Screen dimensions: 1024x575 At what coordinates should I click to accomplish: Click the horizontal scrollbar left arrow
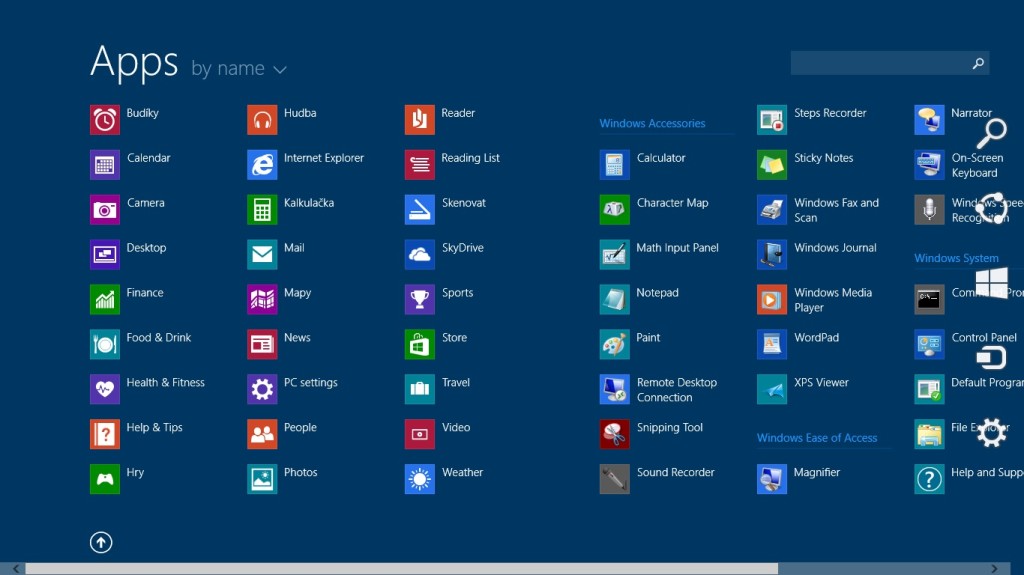coord(16,569)
